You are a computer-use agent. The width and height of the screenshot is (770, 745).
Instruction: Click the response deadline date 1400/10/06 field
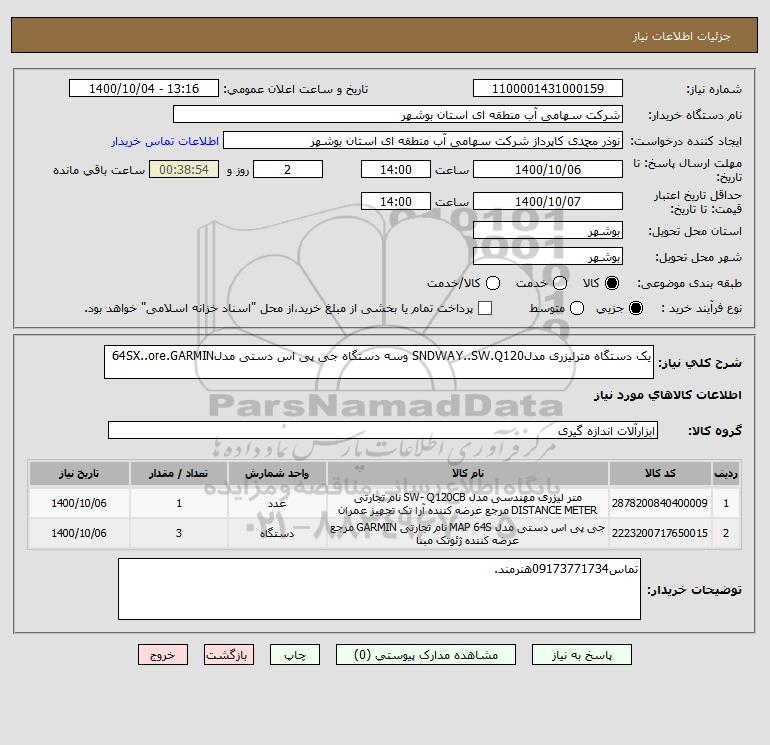click(x=548, y=169)
